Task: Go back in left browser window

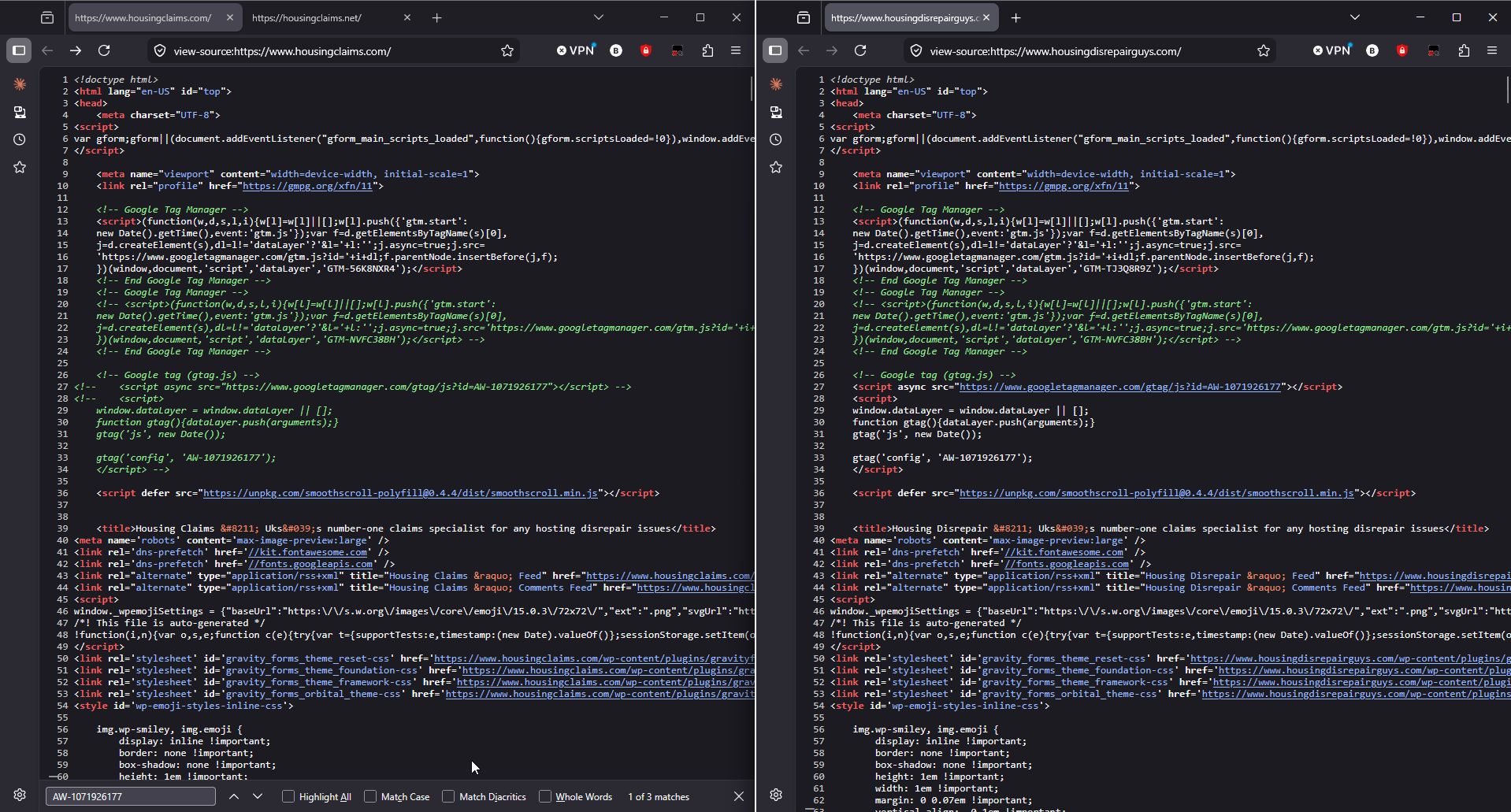Action: (47, 50)
